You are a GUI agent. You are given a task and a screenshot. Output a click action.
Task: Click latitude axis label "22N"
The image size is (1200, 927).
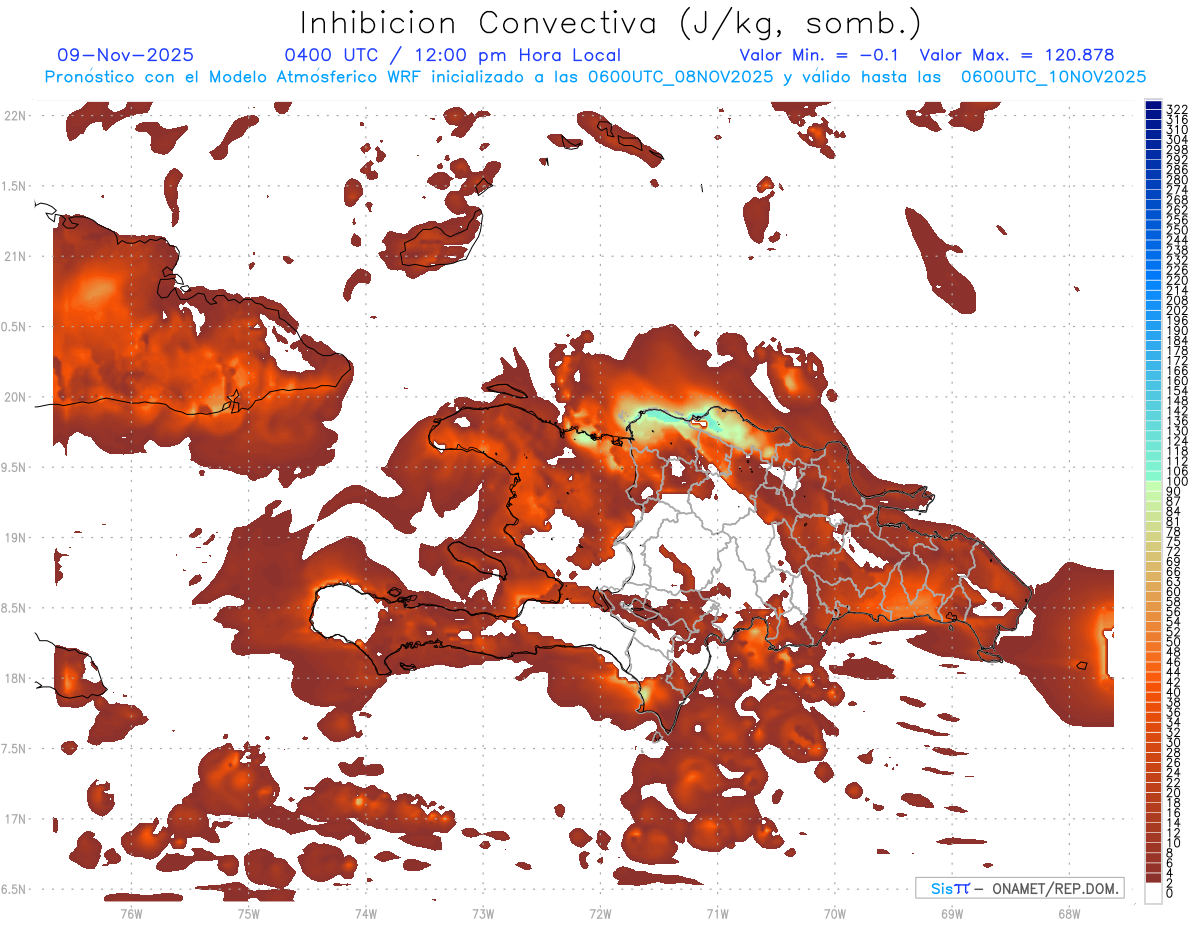pyautogui.click(x=15, y=116)
